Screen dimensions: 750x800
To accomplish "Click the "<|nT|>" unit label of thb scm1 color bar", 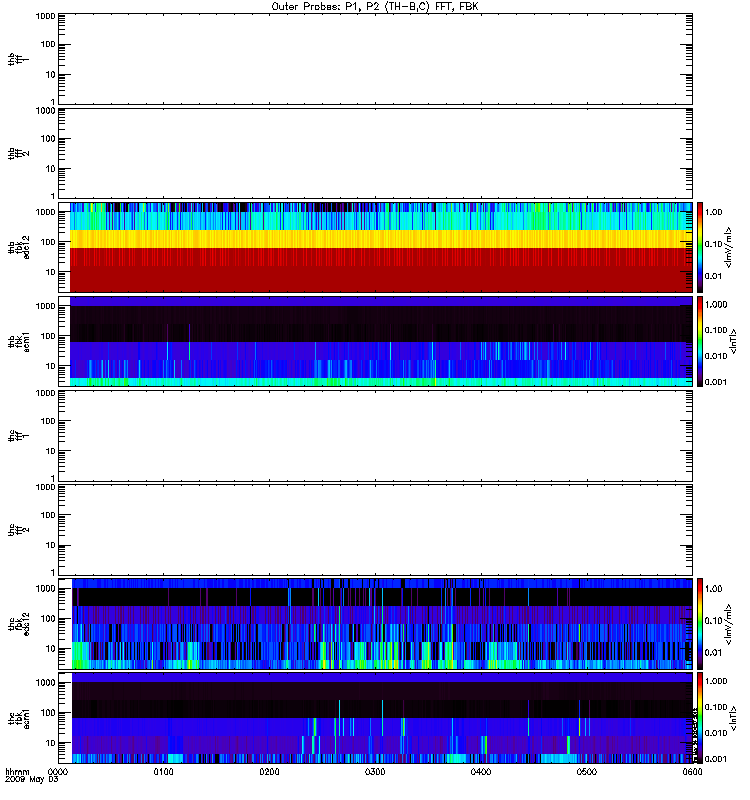I will 733,342.
